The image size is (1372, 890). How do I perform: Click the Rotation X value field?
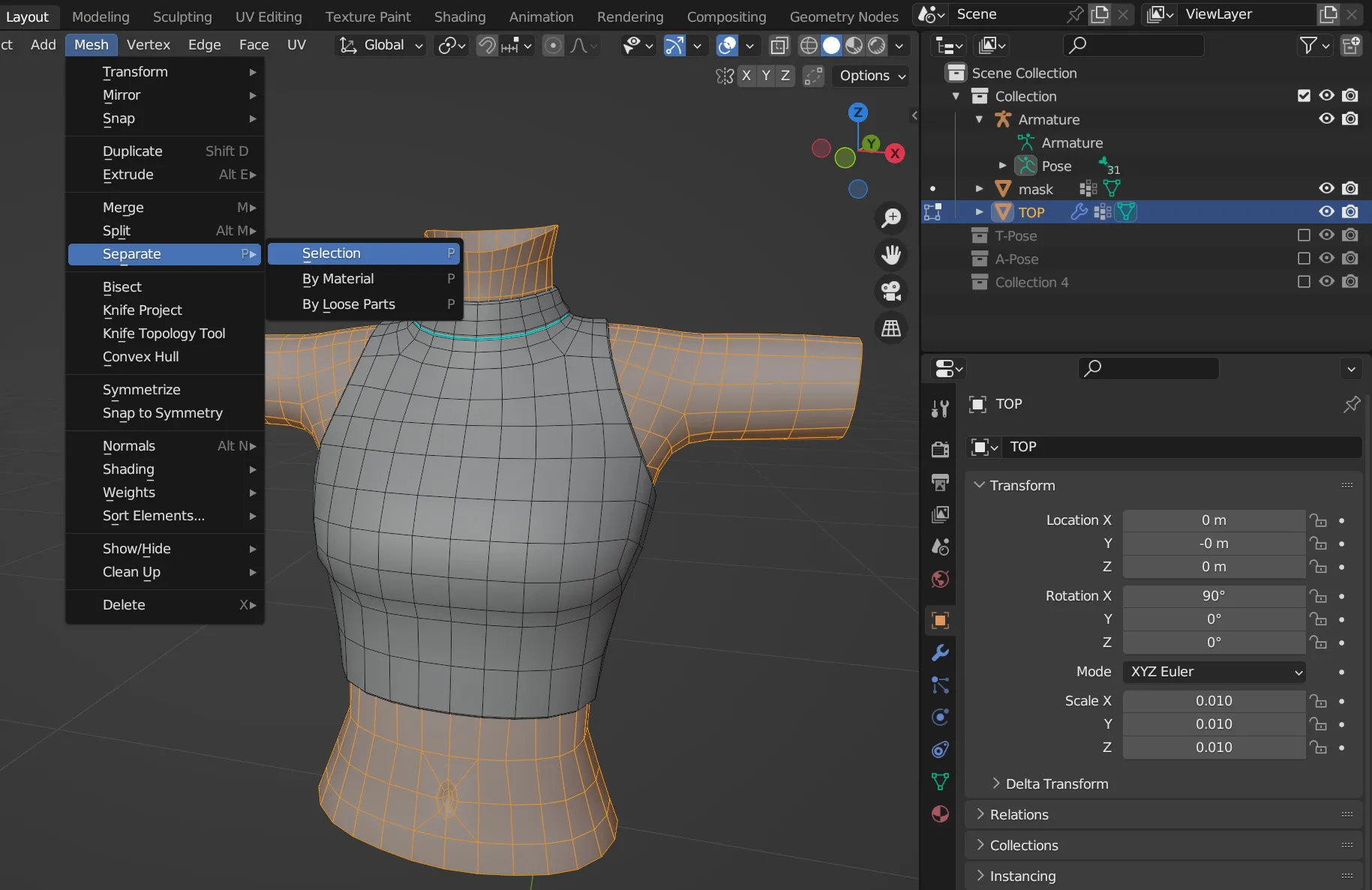pos(1214,596)
